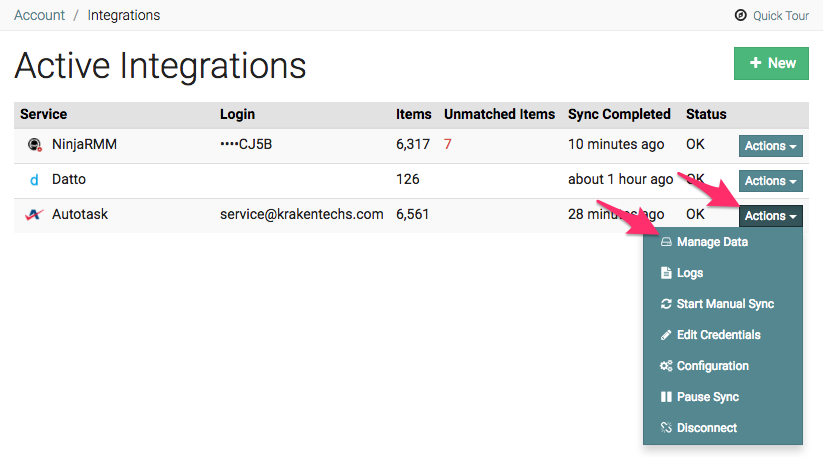Image resolution: width=823 pixels, height=457 pixels.
Task: Click the Integrations breadcrumb
Action: (124, 15)
